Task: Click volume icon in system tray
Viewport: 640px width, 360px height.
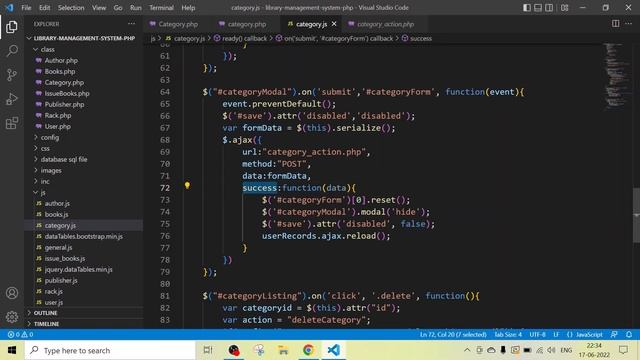Action: pos(551,350)
